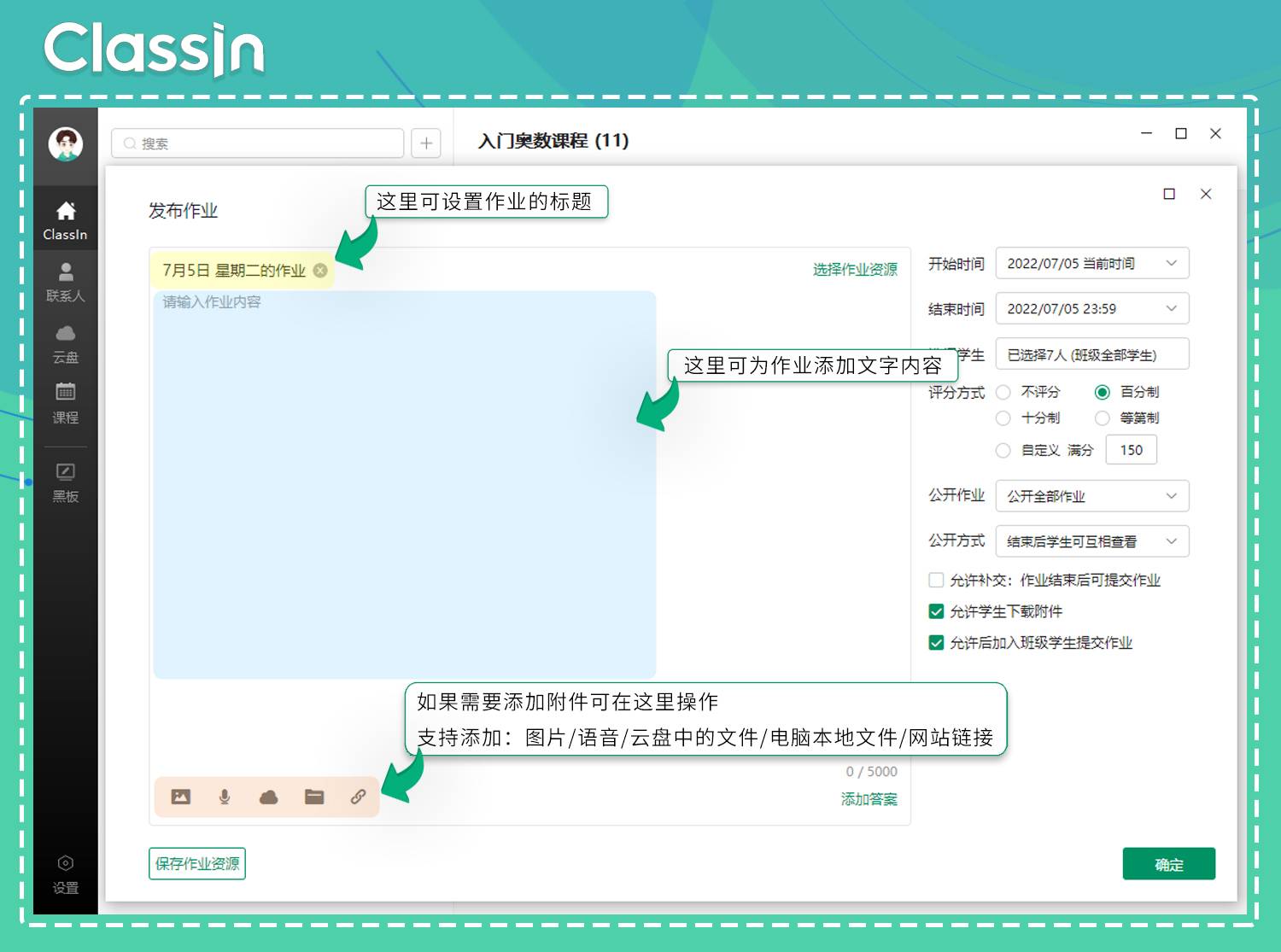The width and height of the screenshot is (1281, 952).
Task: Click the selected students field 已选择7人
Action: (x=1092, y=354)
